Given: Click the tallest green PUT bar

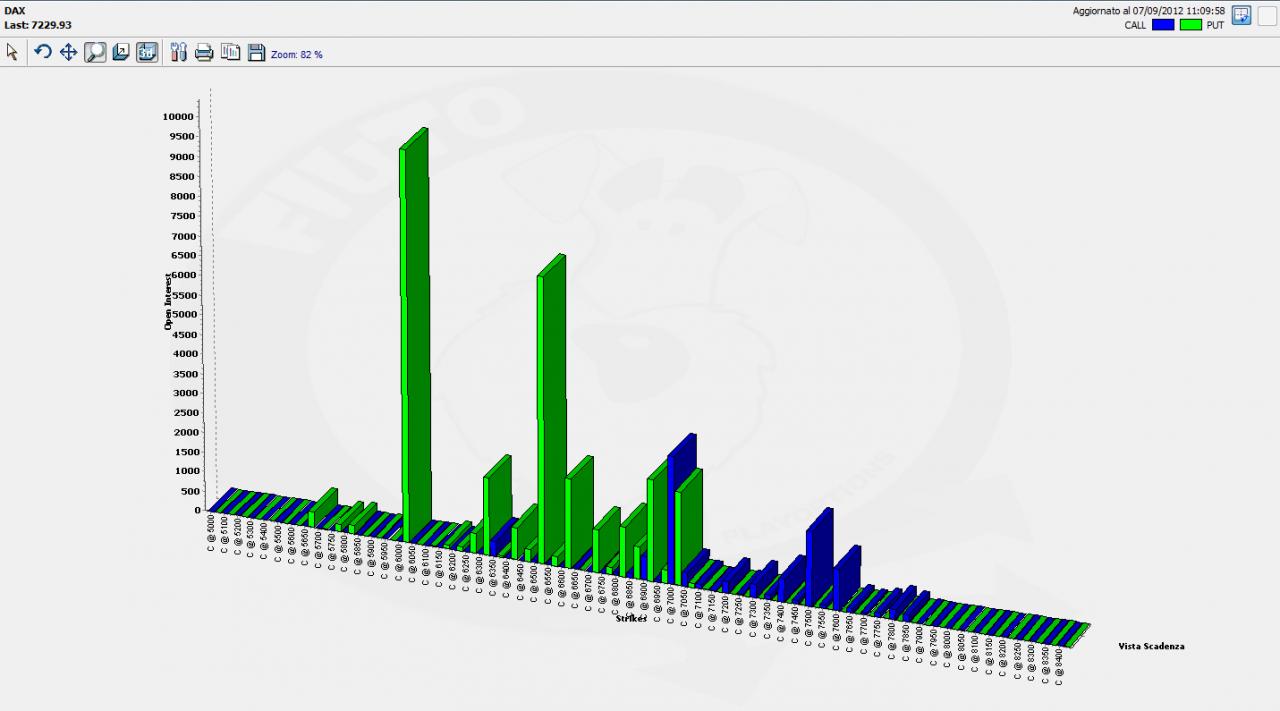Looking at the screenshot, I should tap(415, 330).
